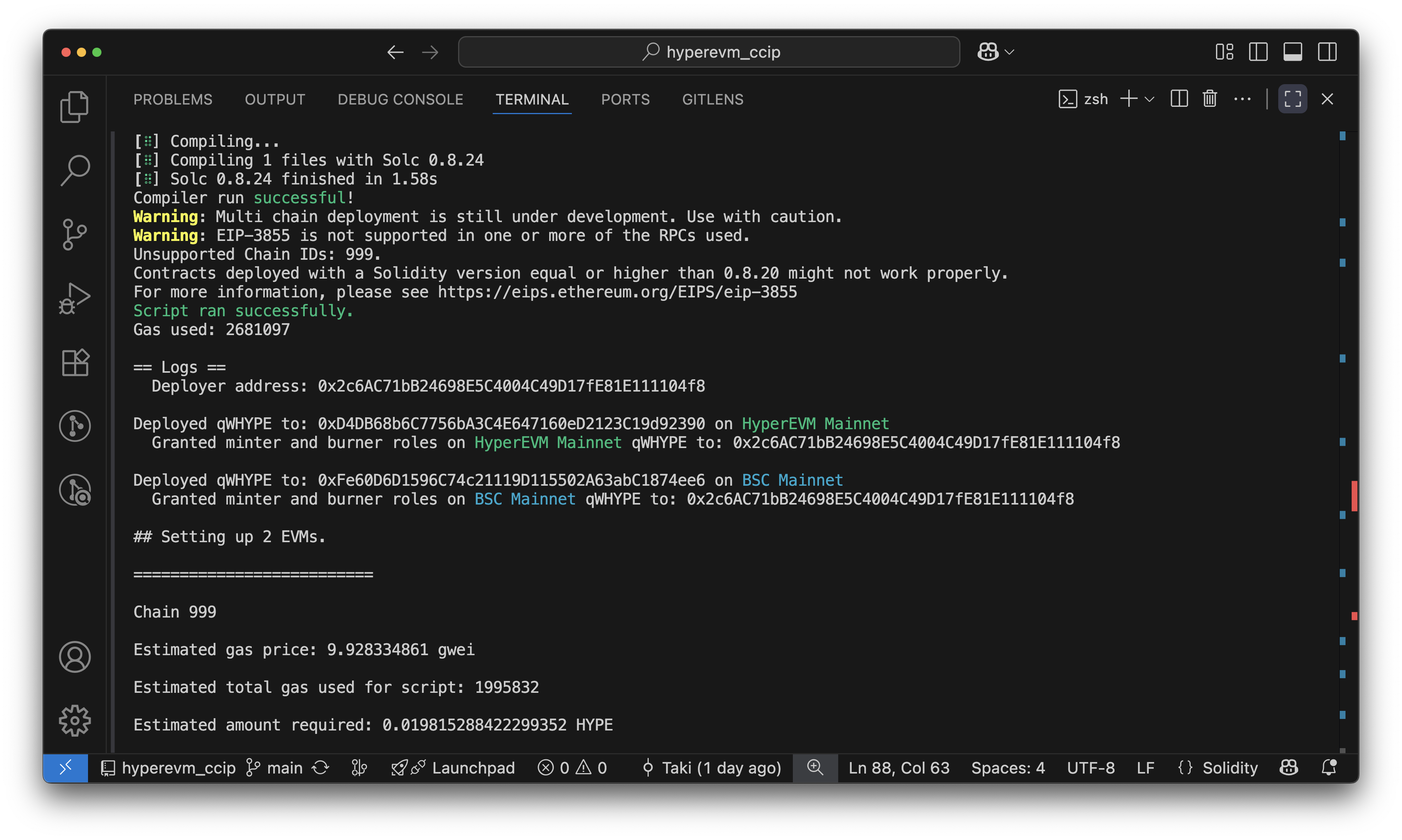This screenshot has height=840, width=1402.
Task: Open the terminal panel more actions ellipsis
Action: pyautogui.click(x=1242, y=99)
